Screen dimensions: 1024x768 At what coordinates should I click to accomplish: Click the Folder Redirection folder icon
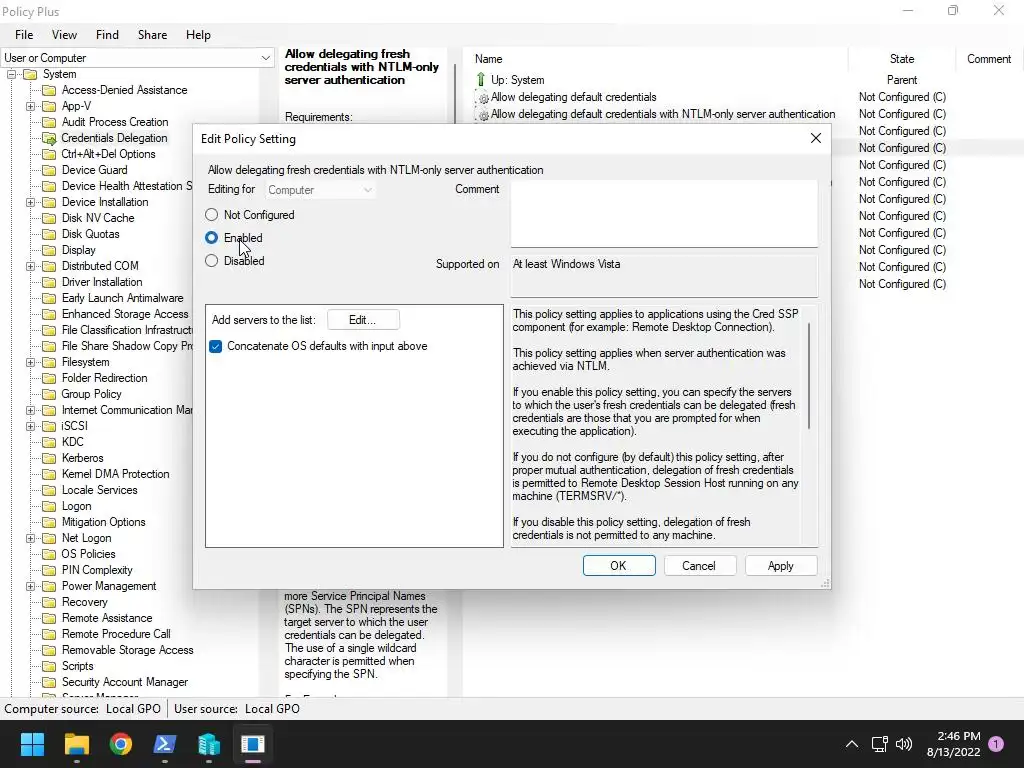49,378
